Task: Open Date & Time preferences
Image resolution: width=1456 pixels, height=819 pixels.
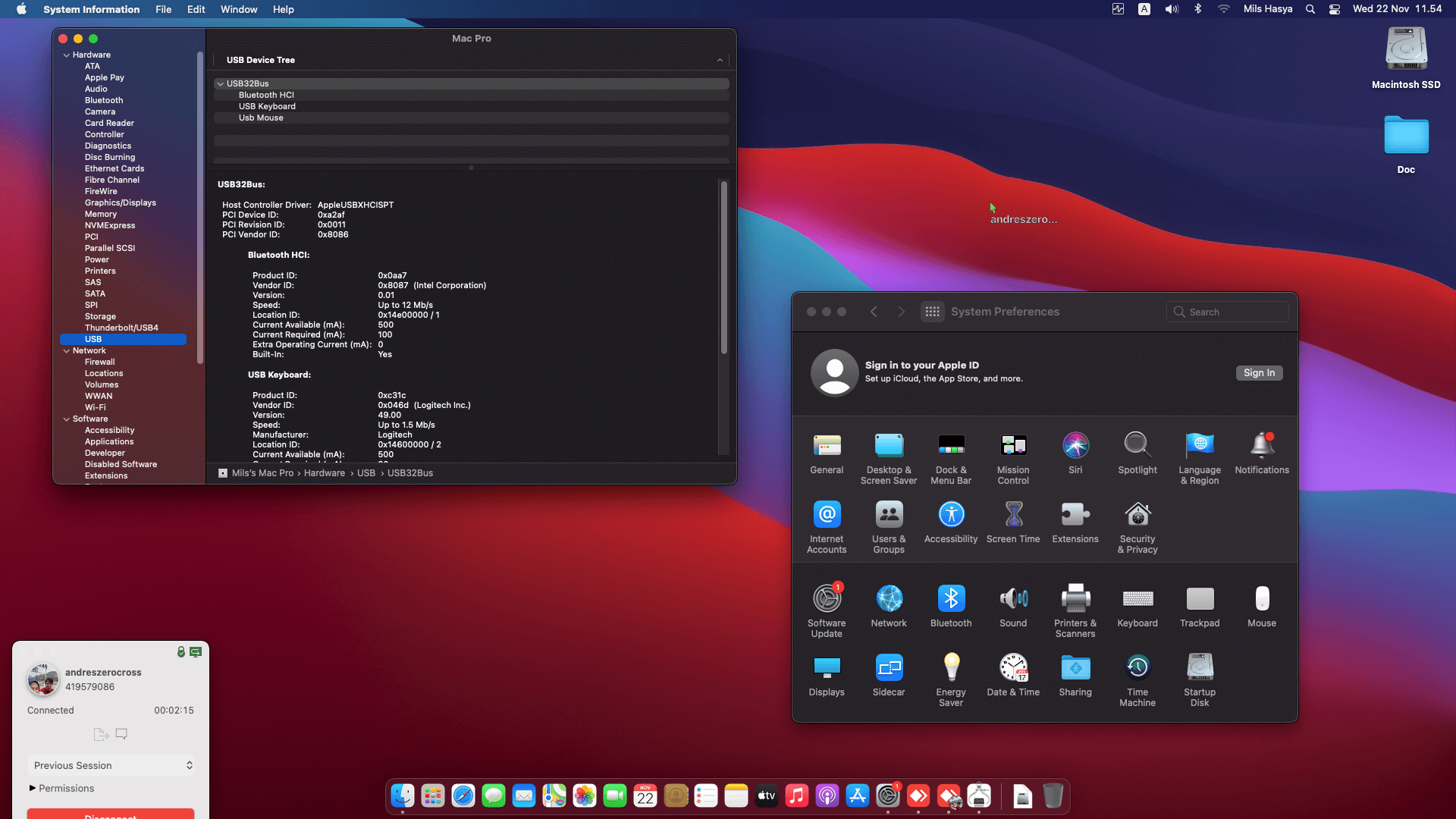Action: (x=1013, y=676)
